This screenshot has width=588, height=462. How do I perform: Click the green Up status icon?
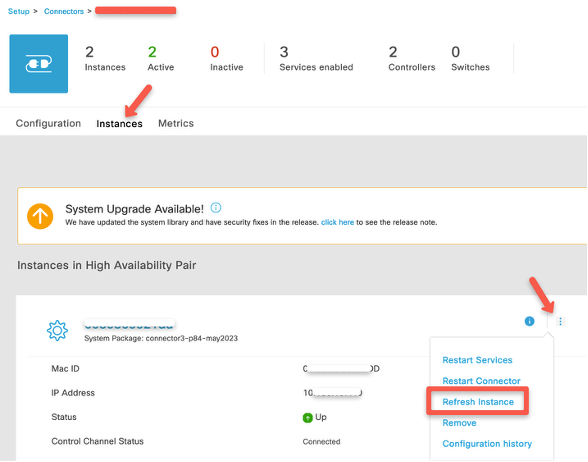[x=308, y=417]
